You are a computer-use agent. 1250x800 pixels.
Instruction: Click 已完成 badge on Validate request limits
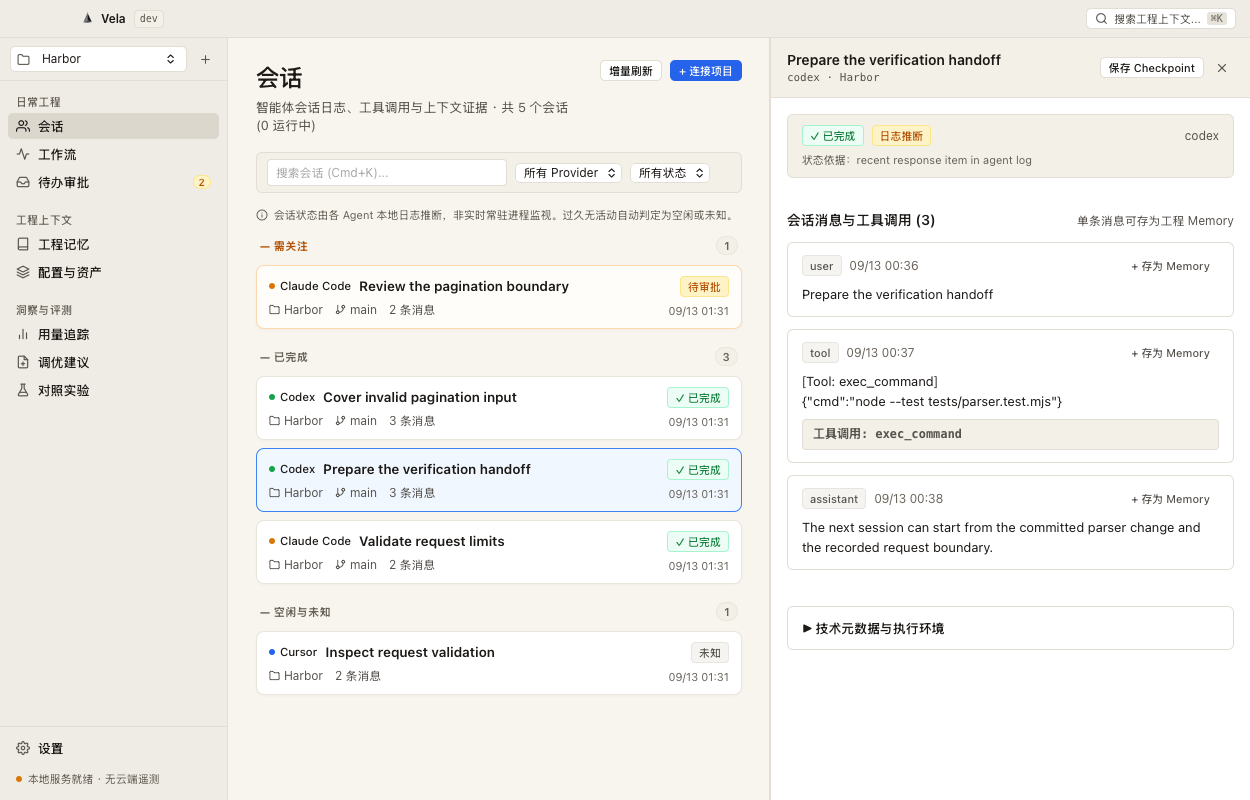pyautogui.click(x=698, y=542)
